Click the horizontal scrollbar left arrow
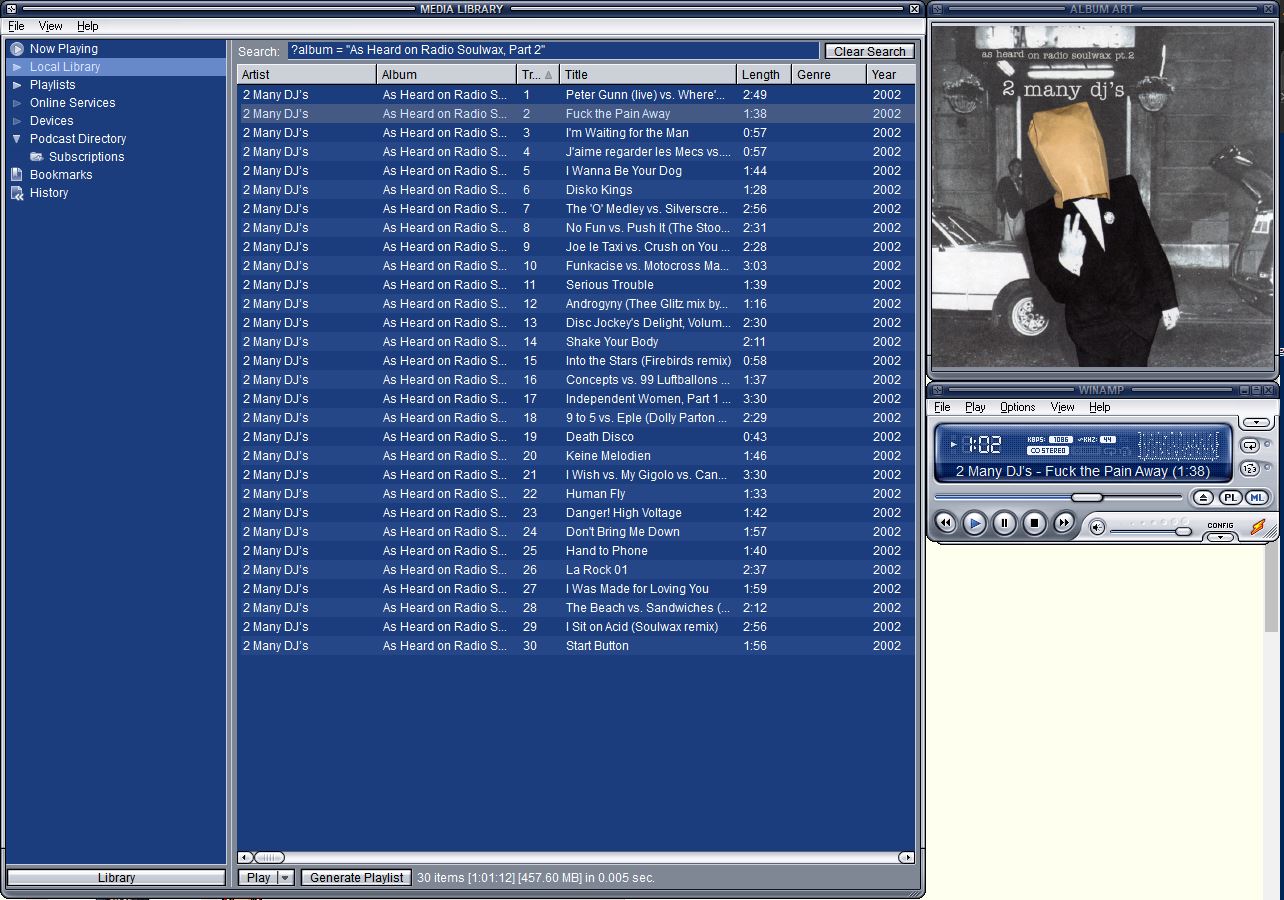Viewport: 1284px width, 900px height. [x=245, y=857]
